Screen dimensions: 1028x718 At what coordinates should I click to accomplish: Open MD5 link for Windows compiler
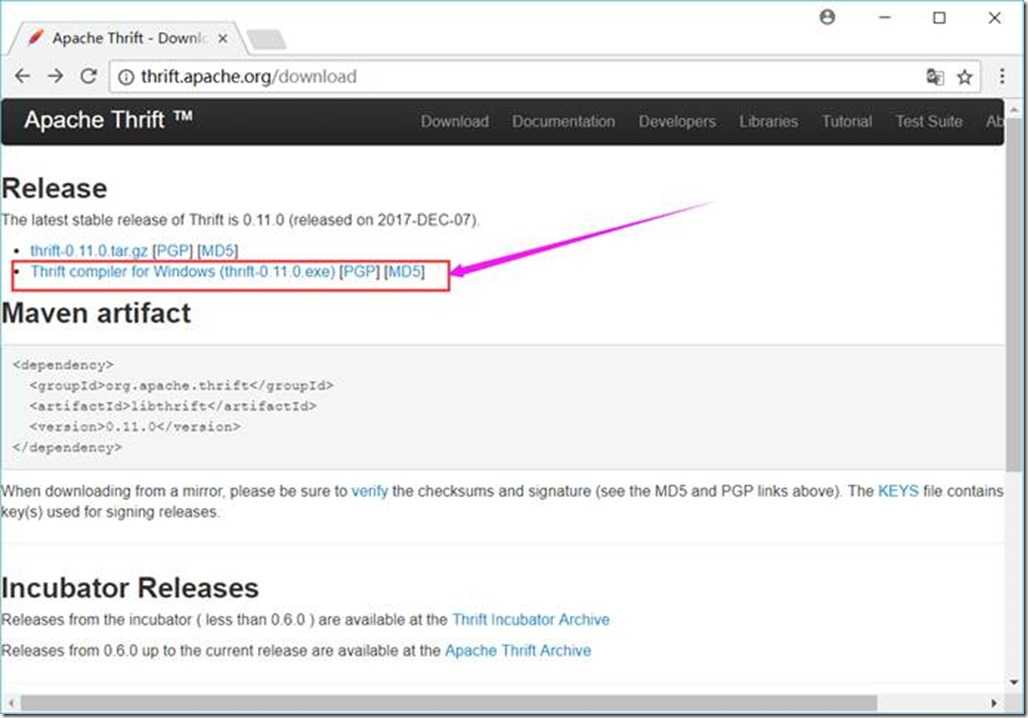pos(405,271)
